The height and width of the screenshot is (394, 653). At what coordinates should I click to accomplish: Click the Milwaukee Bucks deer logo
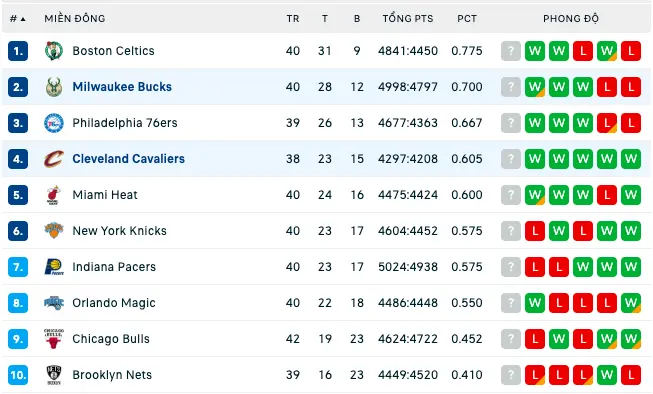pos(54,87)
